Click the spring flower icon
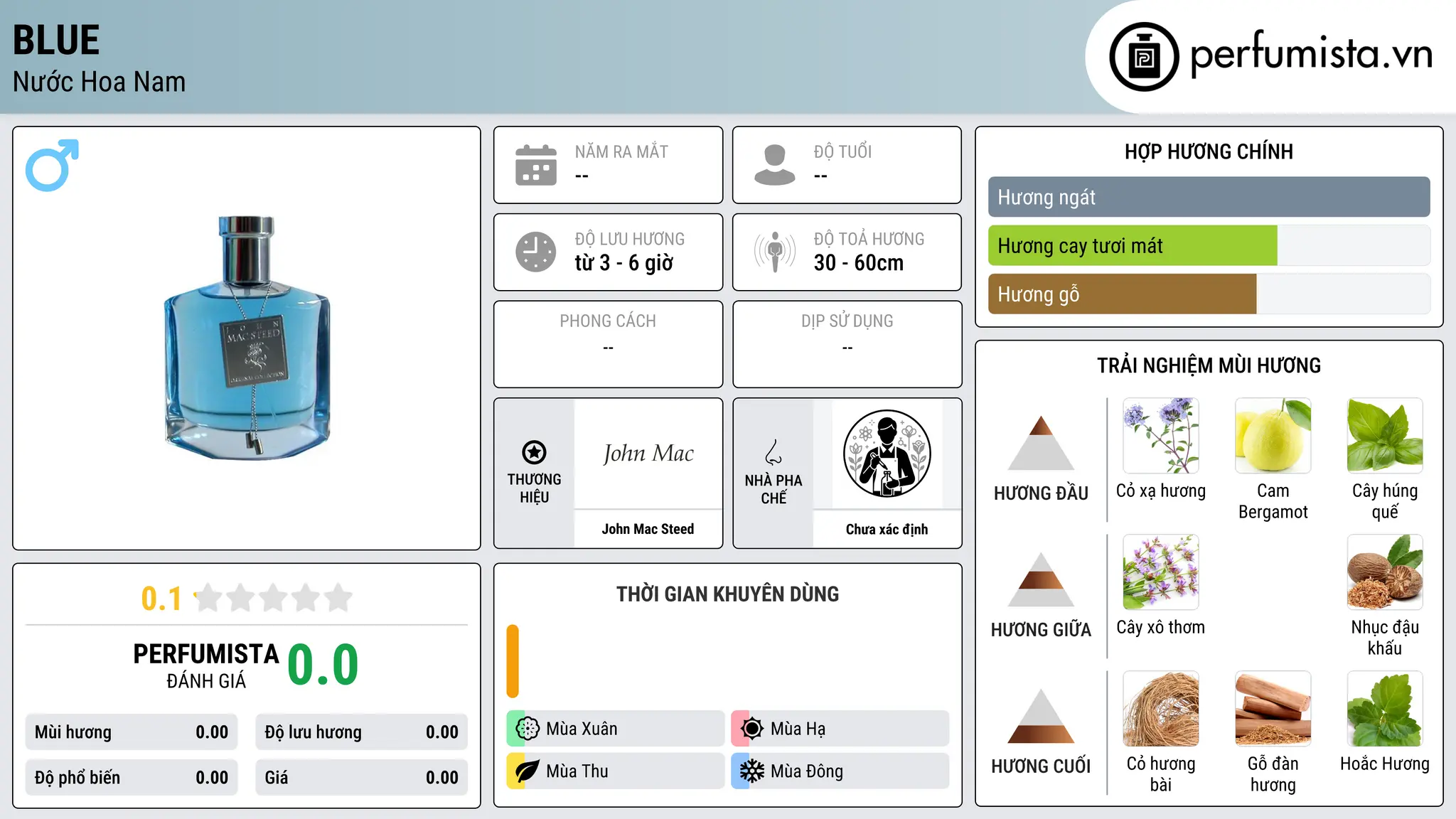 528,729
